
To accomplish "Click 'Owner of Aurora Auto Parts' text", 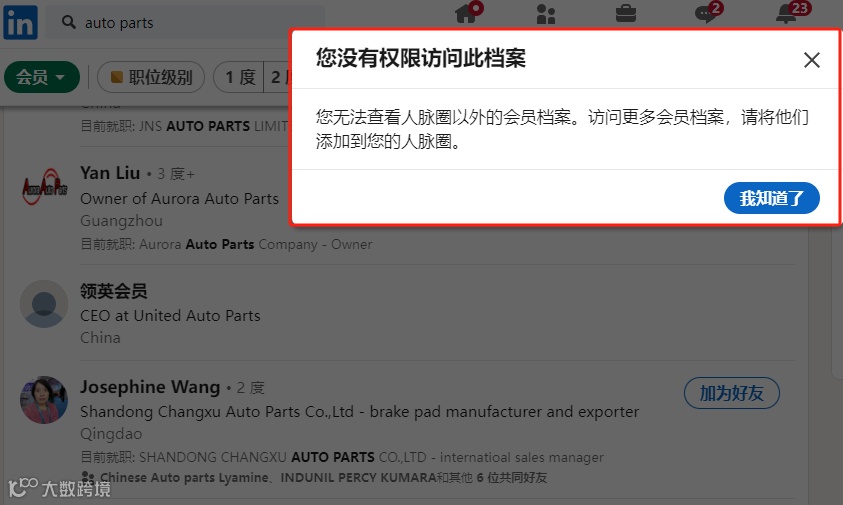I will click(x=180, y=198).
